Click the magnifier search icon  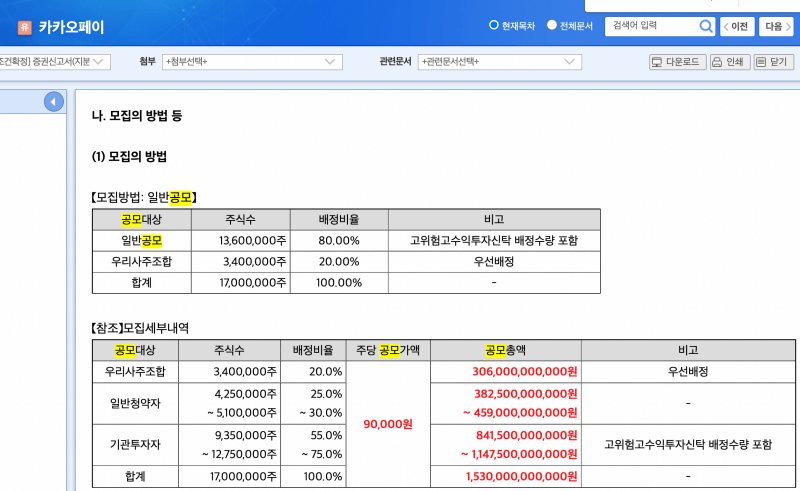tap(706, 26)
